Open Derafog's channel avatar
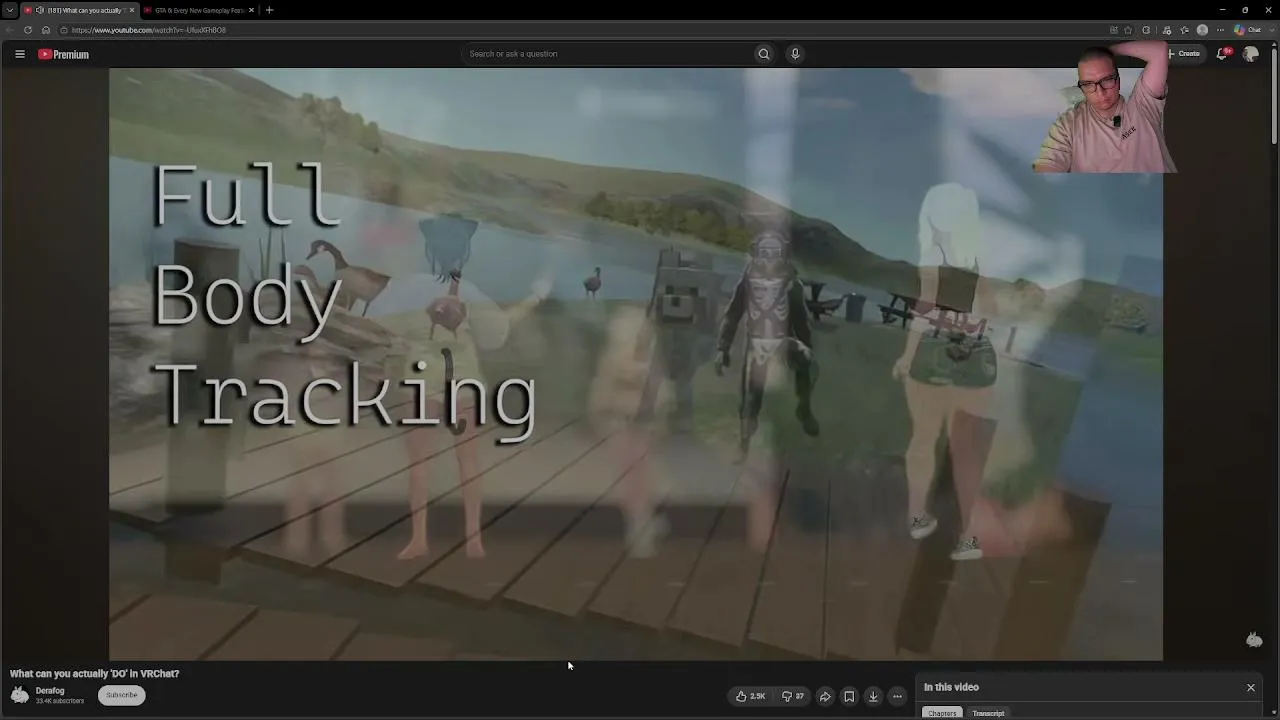 tap(20, 695)
